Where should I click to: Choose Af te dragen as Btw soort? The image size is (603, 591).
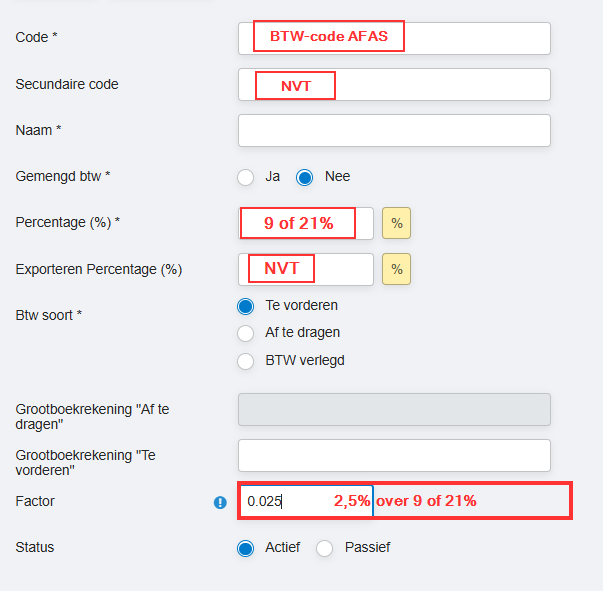[x=245, y=333]
